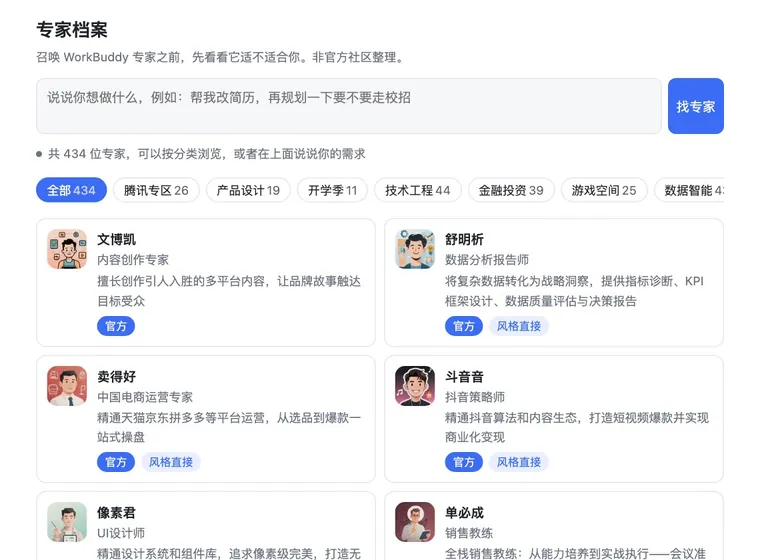This screenshot has width=760, height=560.
Task: Click 风格直接 tag on 卖得好 card
Action: tap(171, 462)
